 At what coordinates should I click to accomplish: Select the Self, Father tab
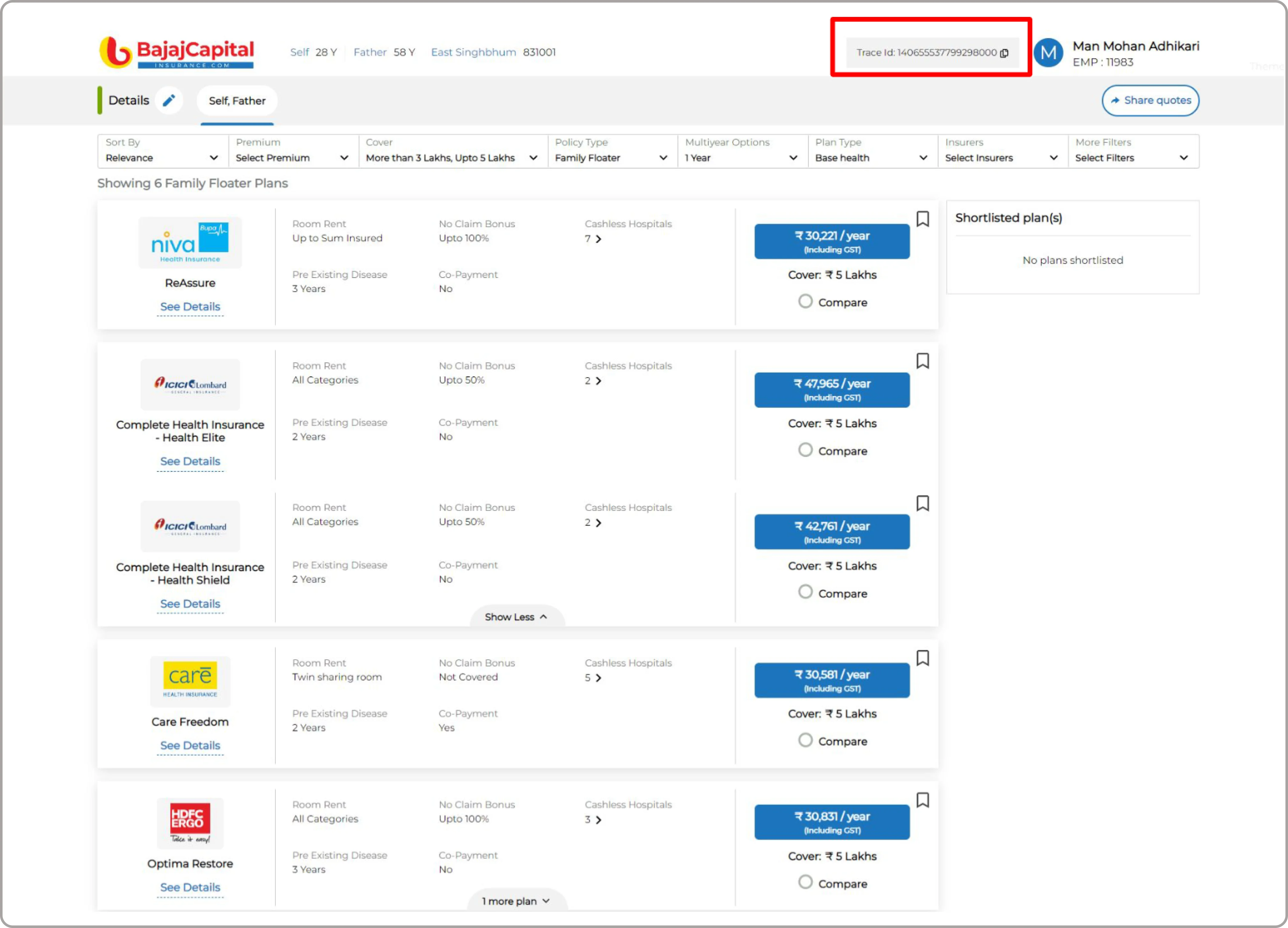point(237,101)
